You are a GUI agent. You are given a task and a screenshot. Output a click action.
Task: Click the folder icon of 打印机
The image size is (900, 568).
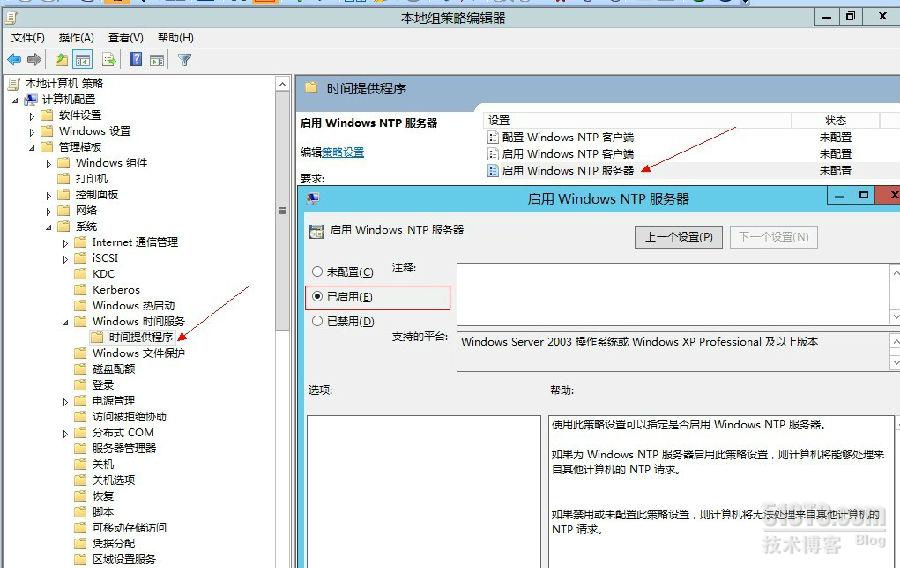[x=64, y=178]
